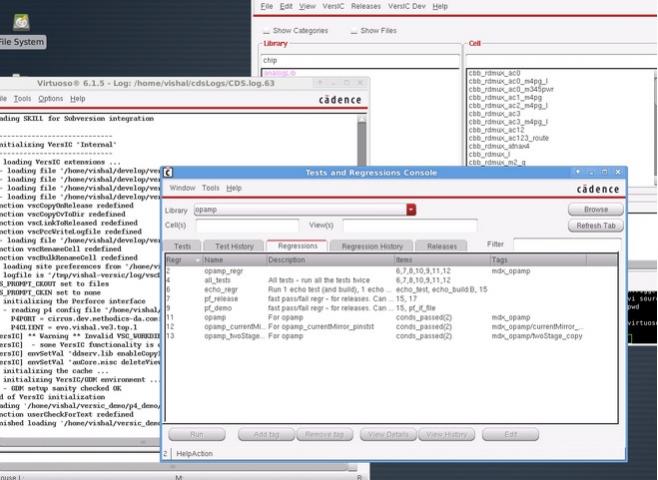The width and height of the screenshot is (658, 480).
Task: Click the Add tag button
Action: 266,435
